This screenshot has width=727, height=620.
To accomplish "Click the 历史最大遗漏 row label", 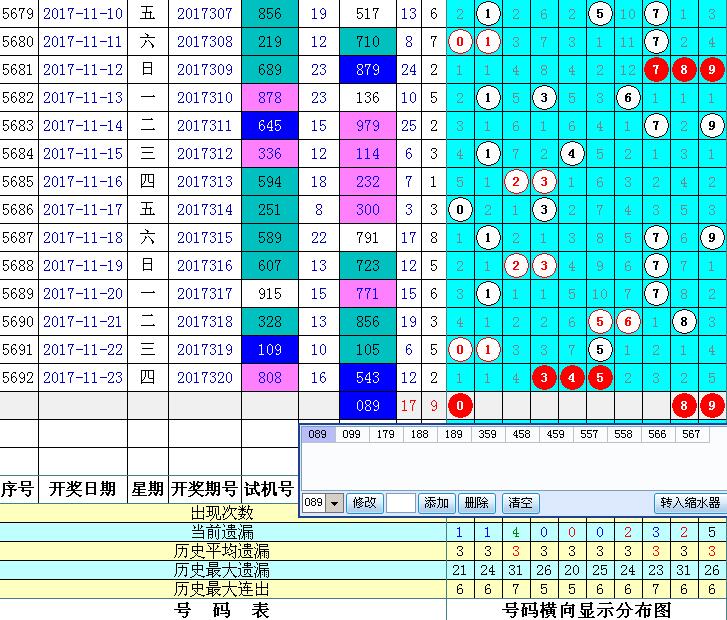I will coord(222,570).
